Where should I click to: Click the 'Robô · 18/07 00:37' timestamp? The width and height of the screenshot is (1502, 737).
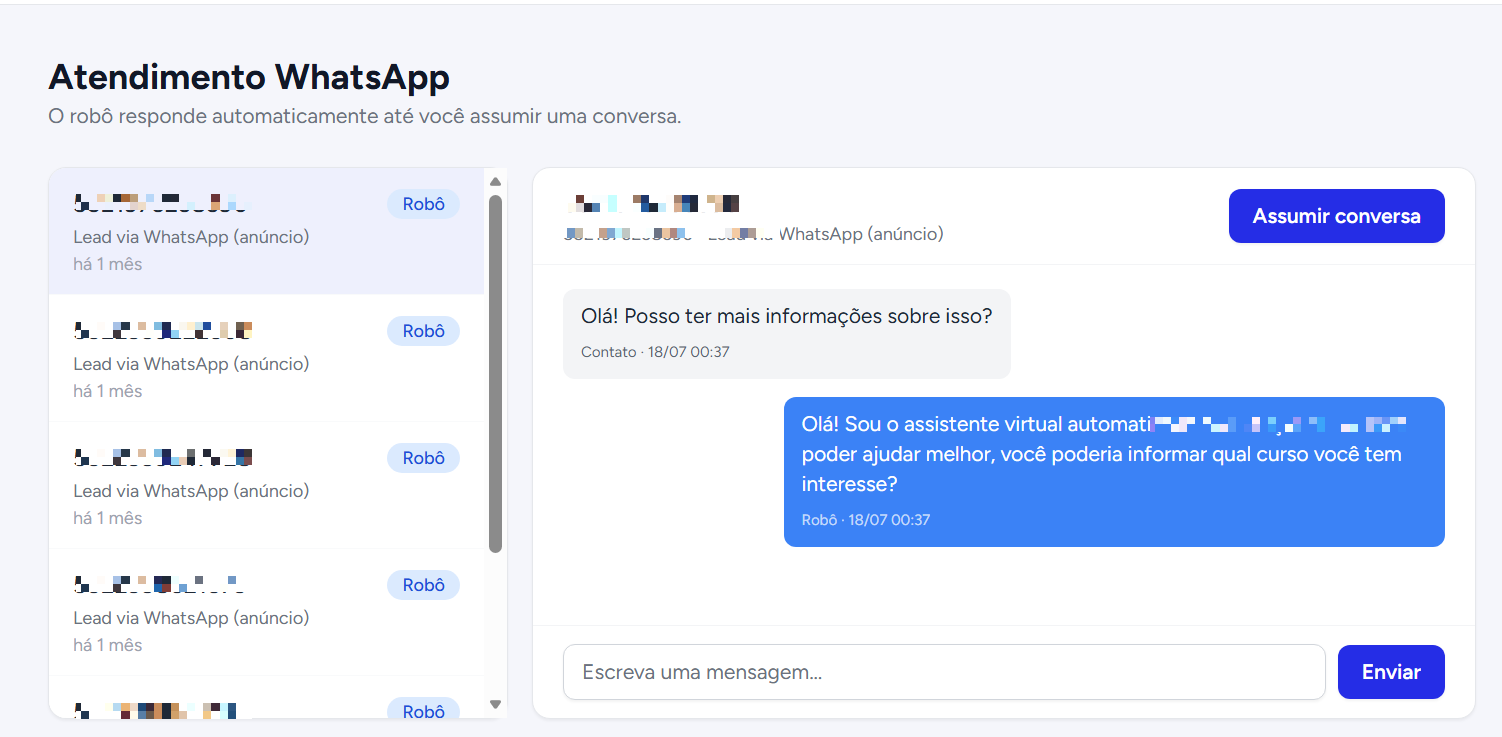point(866,520)
